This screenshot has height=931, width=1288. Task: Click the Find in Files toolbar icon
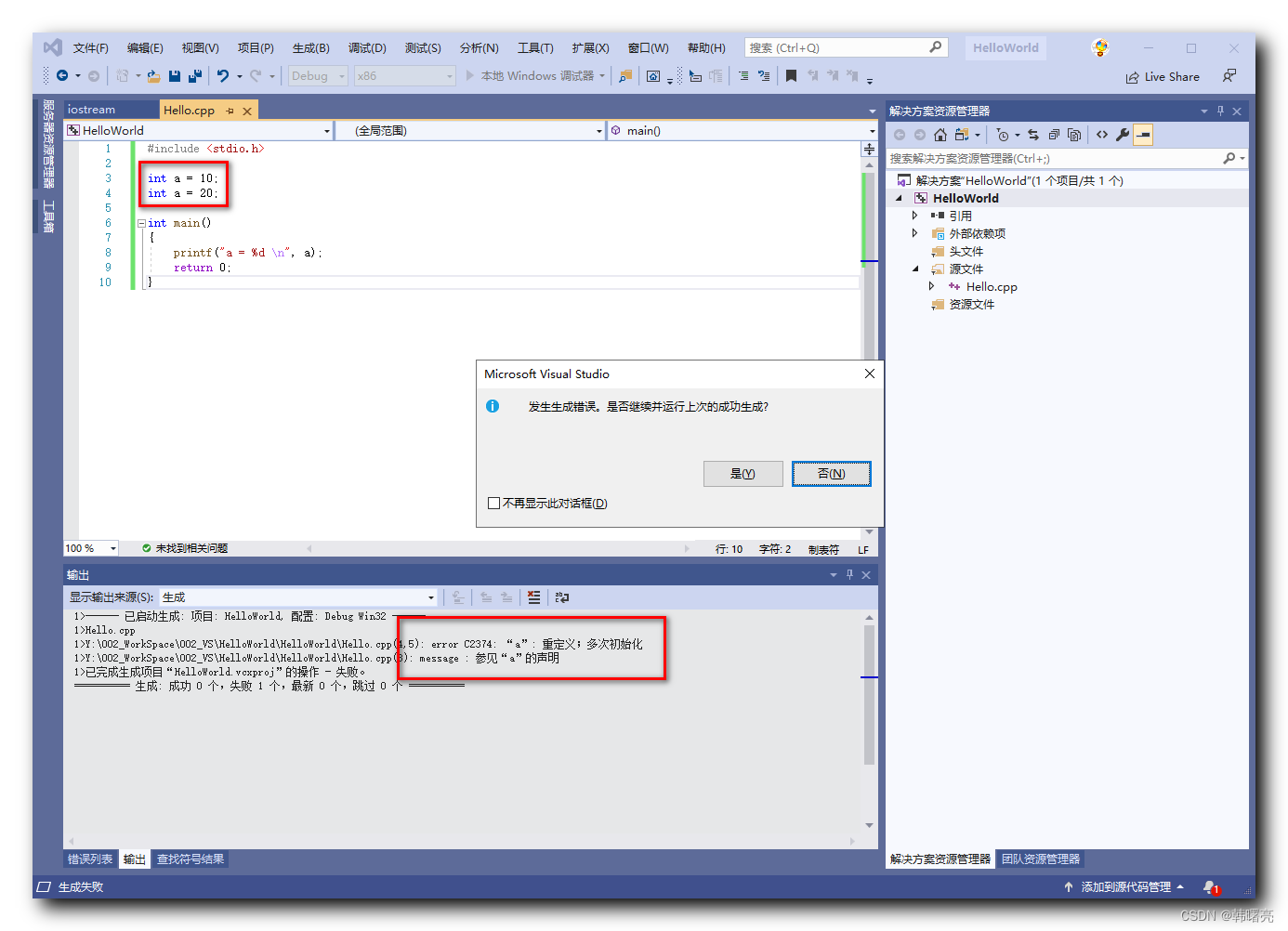pos(625,76)
